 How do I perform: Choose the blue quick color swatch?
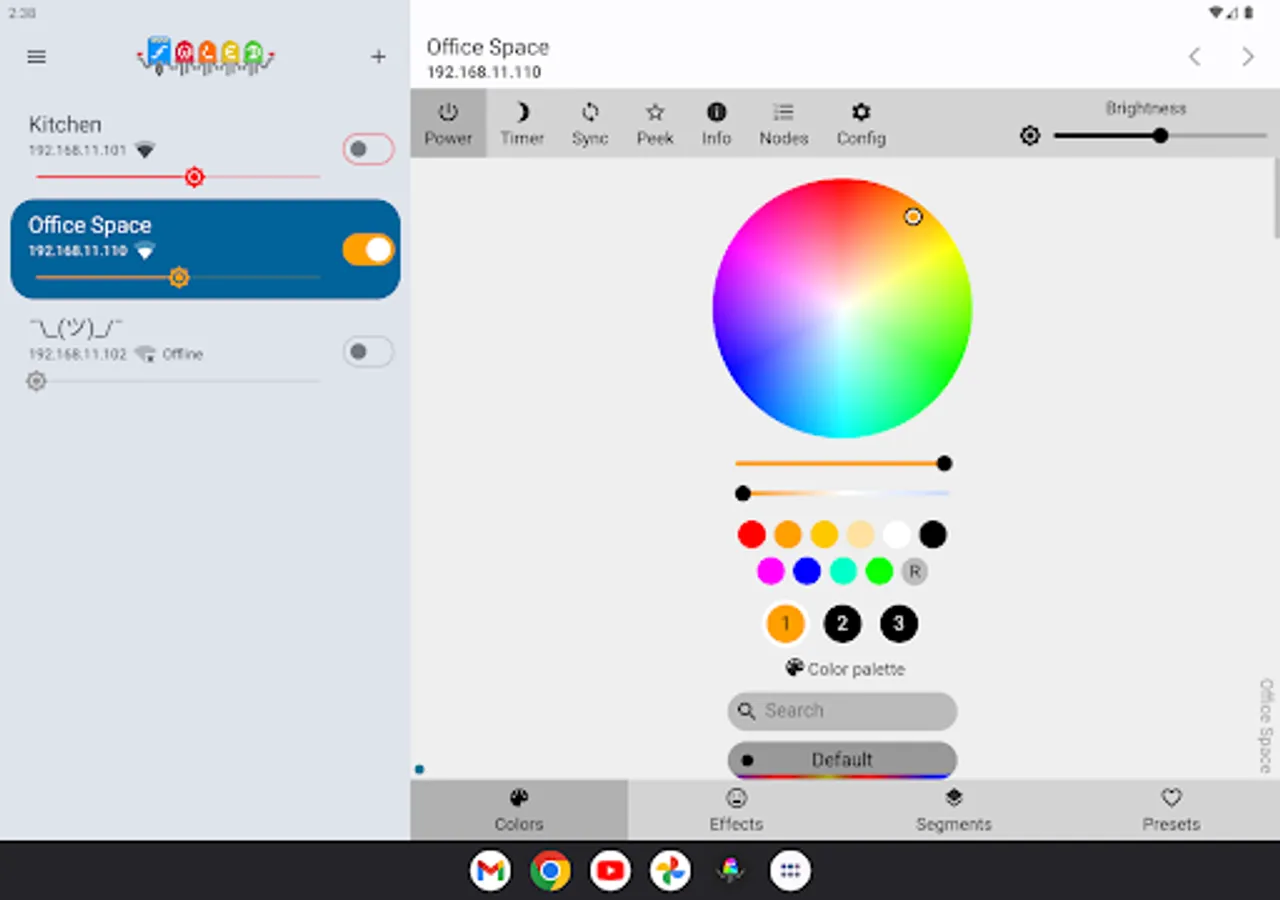coord(806,571)
